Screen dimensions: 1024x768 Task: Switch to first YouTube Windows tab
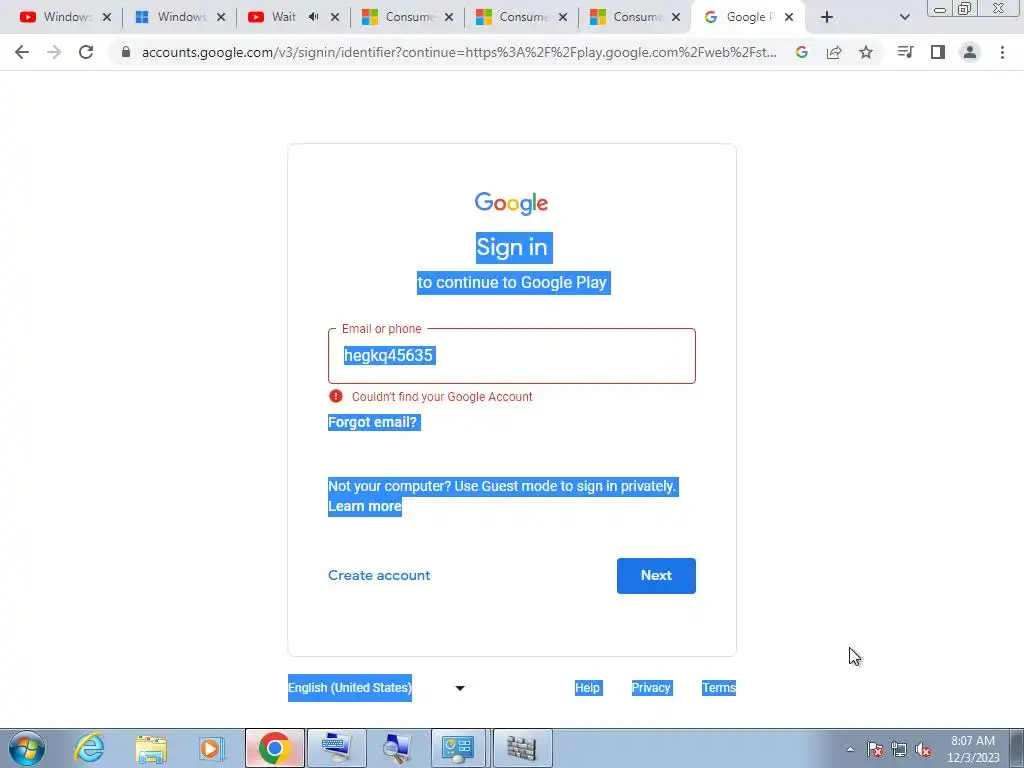tap(57, 17)
